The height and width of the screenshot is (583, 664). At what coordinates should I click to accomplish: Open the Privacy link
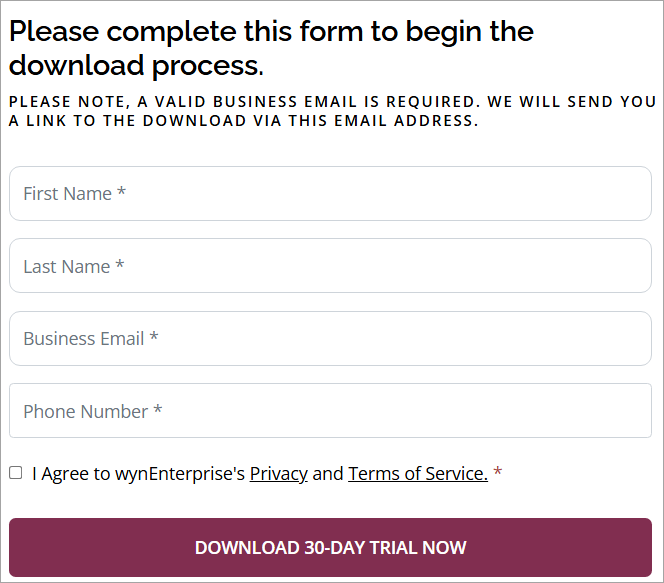pos(278,474)
